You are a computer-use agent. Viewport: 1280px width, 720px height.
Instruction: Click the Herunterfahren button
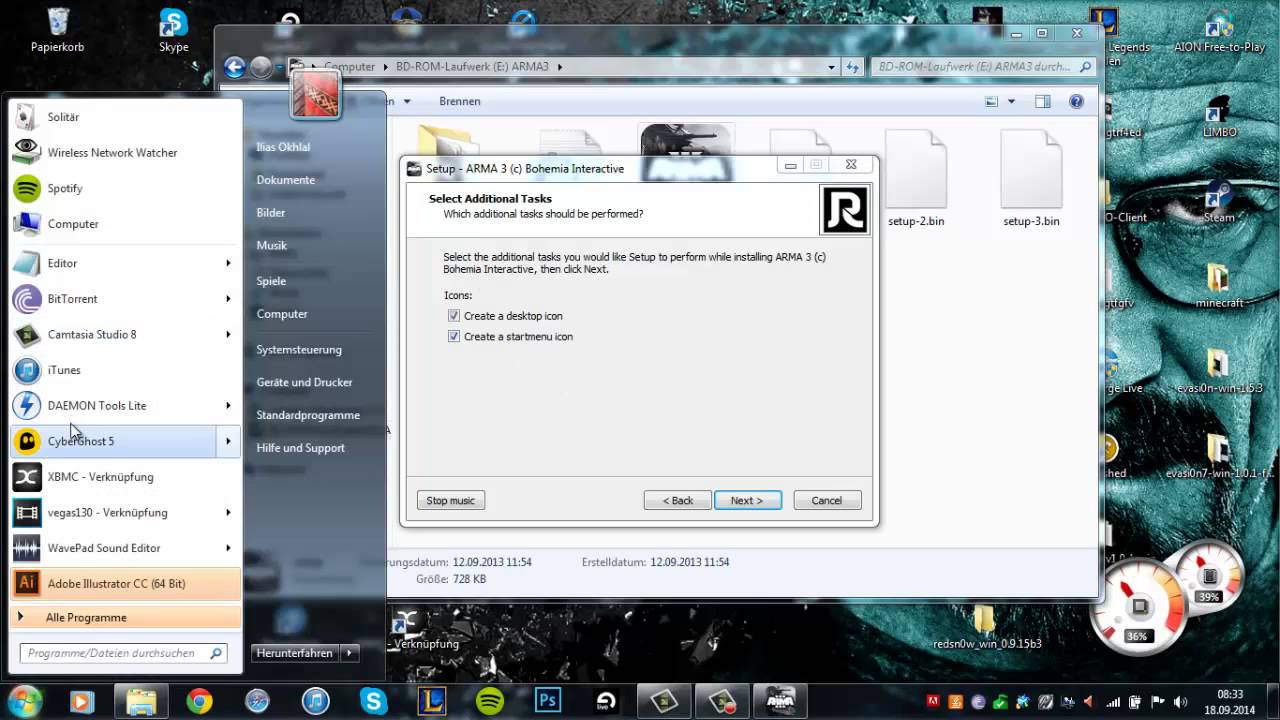[295, 653]
